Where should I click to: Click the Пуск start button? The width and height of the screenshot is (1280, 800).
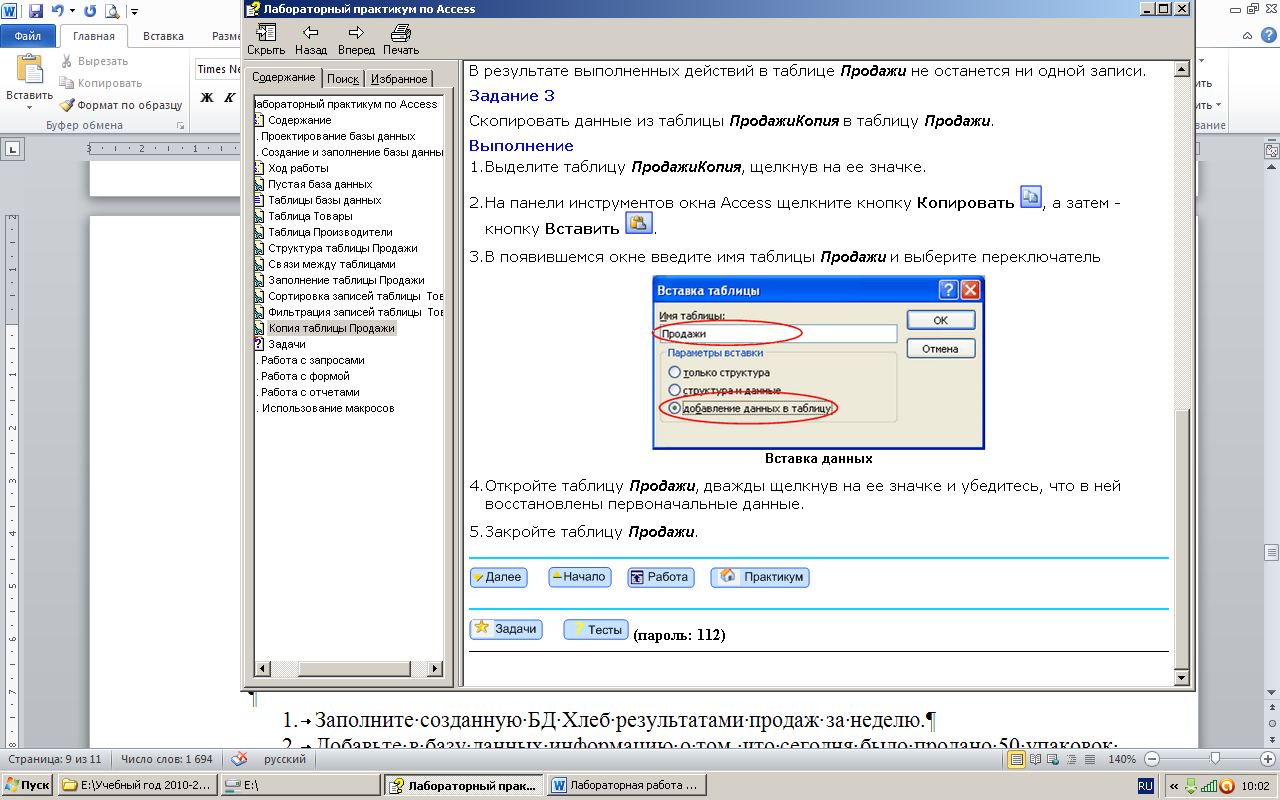27,785
